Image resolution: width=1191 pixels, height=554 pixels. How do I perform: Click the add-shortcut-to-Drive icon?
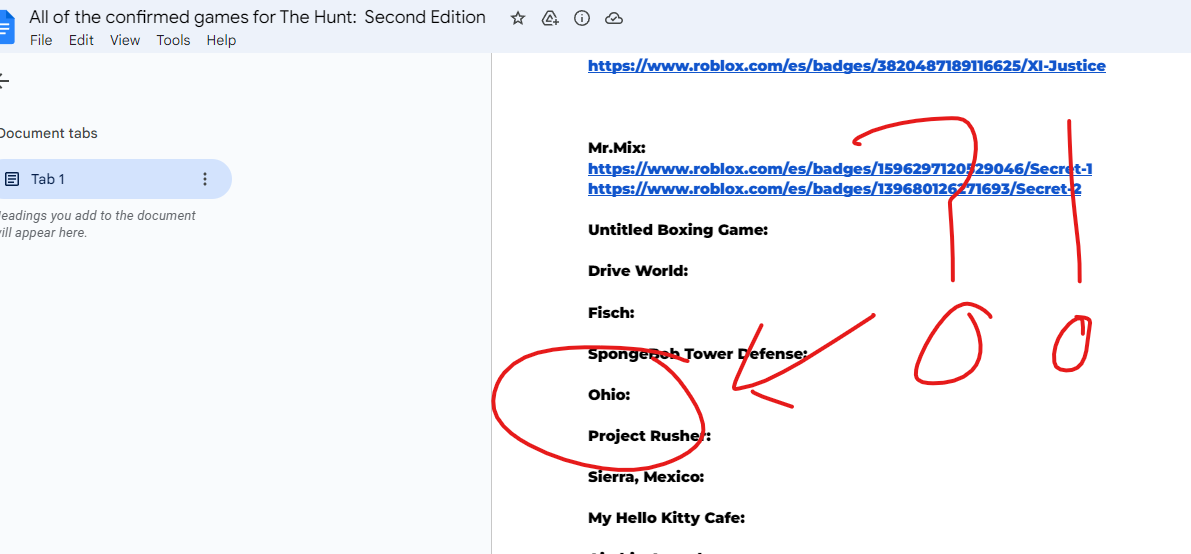550,18
